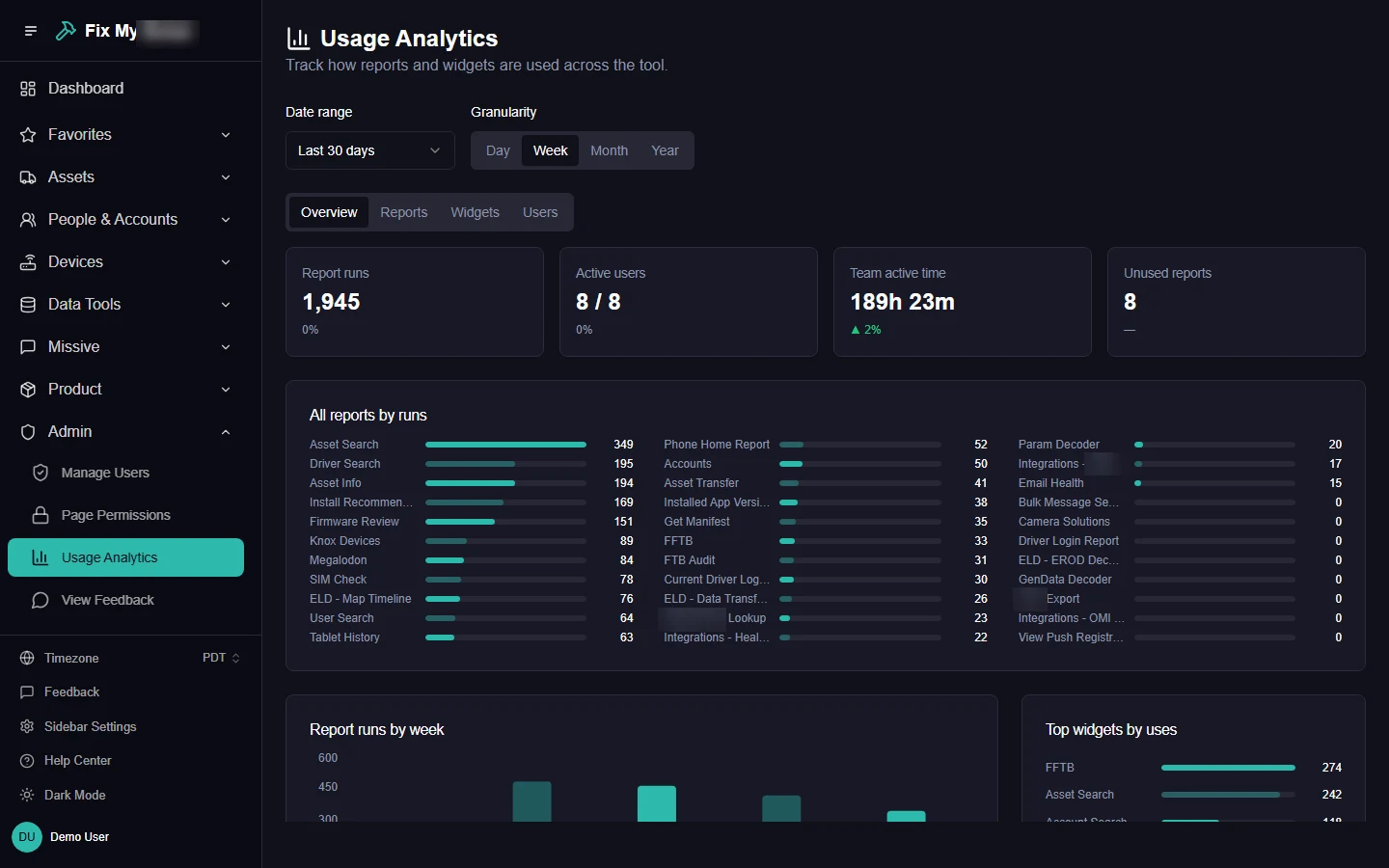Click the Data Tools database icon
The image size is (1389, 868).
pyautogui.click(x=28, y=305)
